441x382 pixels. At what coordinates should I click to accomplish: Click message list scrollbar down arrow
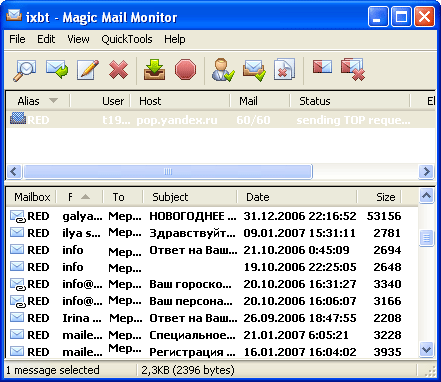point(427,350)
